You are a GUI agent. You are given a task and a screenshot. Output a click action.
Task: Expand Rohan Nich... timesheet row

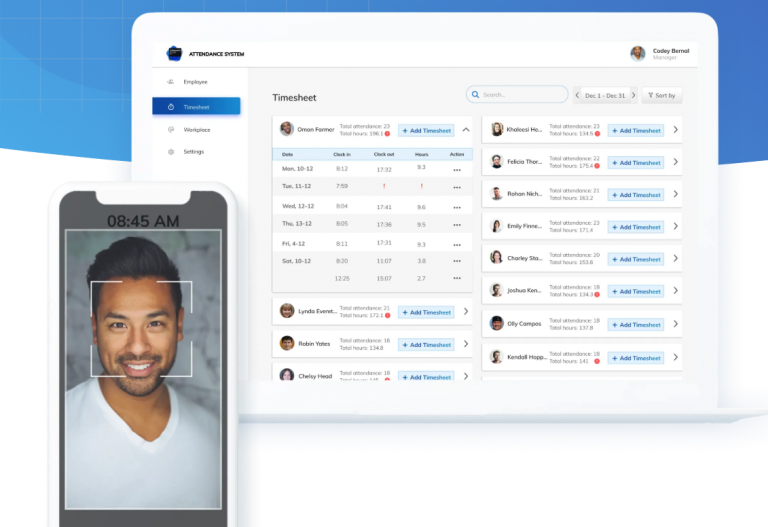click(675, 194)
